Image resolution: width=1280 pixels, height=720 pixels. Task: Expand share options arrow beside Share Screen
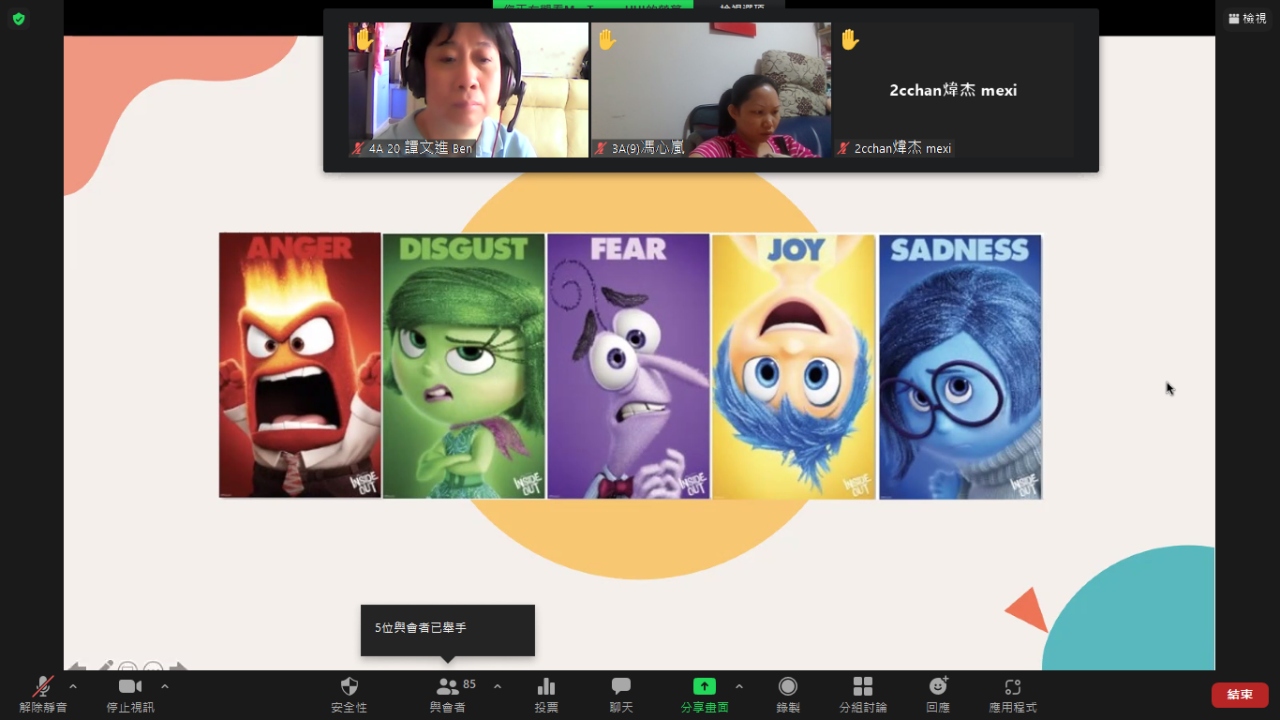[x=739, y=686]
